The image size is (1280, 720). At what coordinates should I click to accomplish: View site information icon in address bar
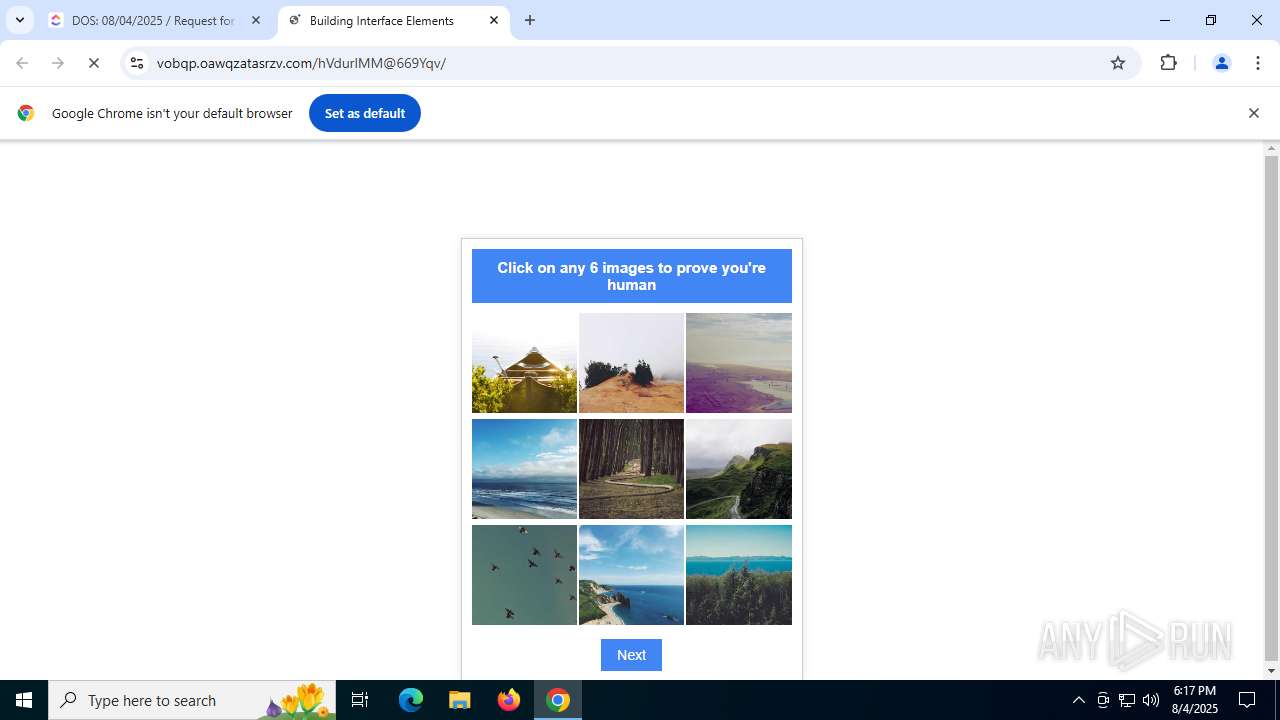tap(137, 63)
